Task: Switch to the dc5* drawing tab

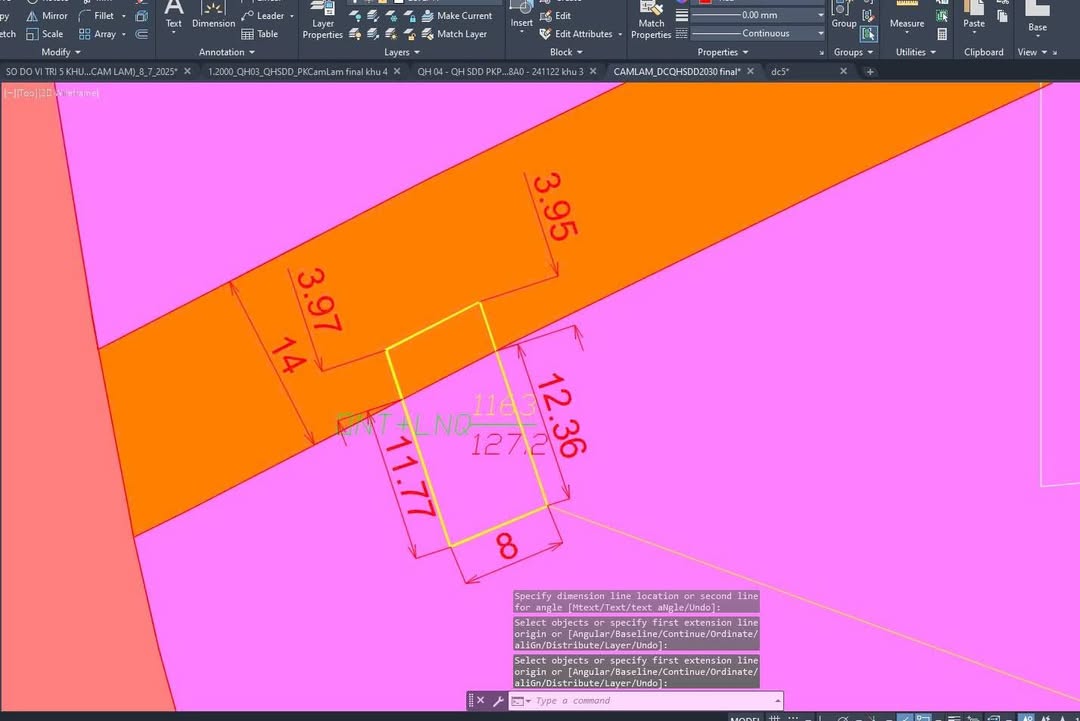Action: [780, 72]
